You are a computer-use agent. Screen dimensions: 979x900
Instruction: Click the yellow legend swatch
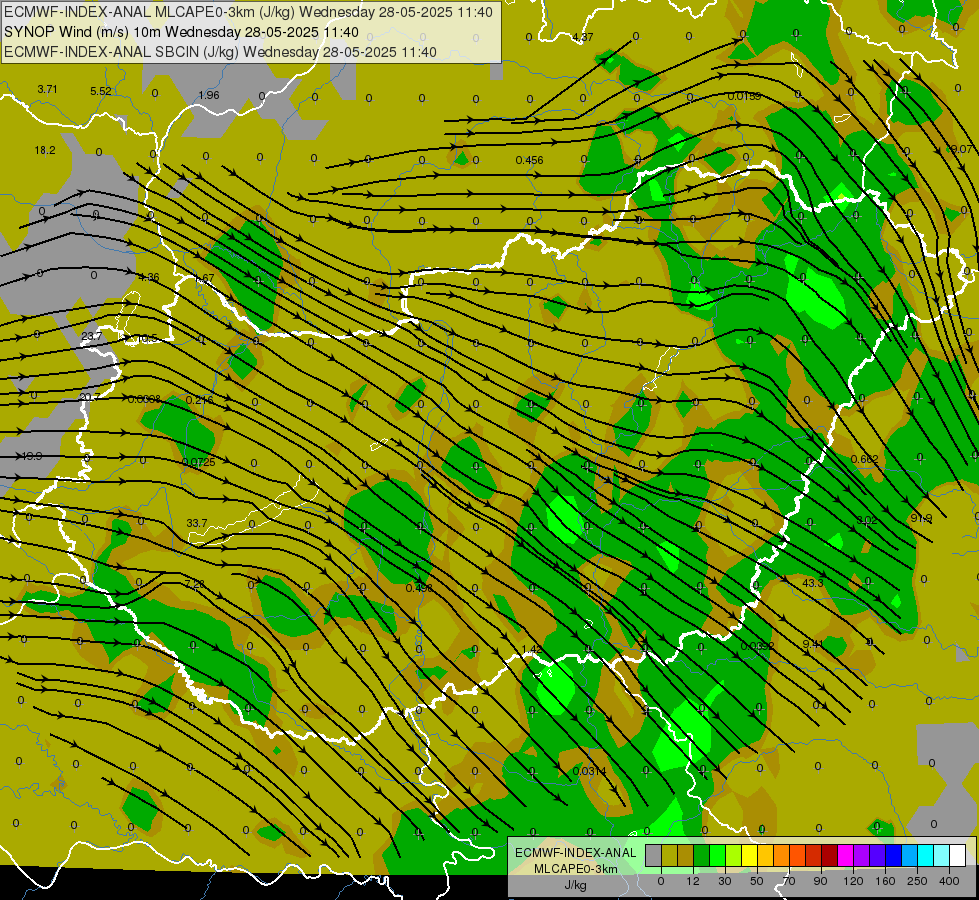(750, 855)
